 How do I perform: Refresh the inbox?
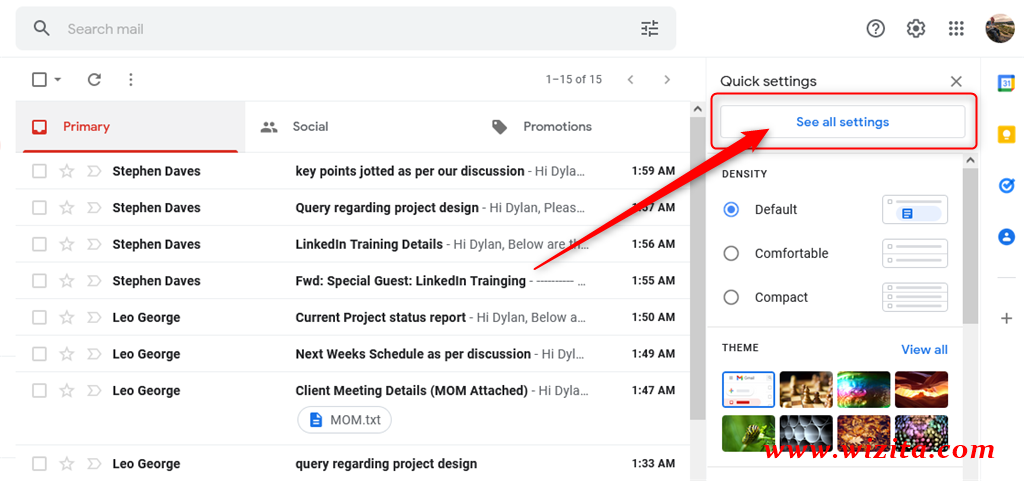tap(94, 80)
